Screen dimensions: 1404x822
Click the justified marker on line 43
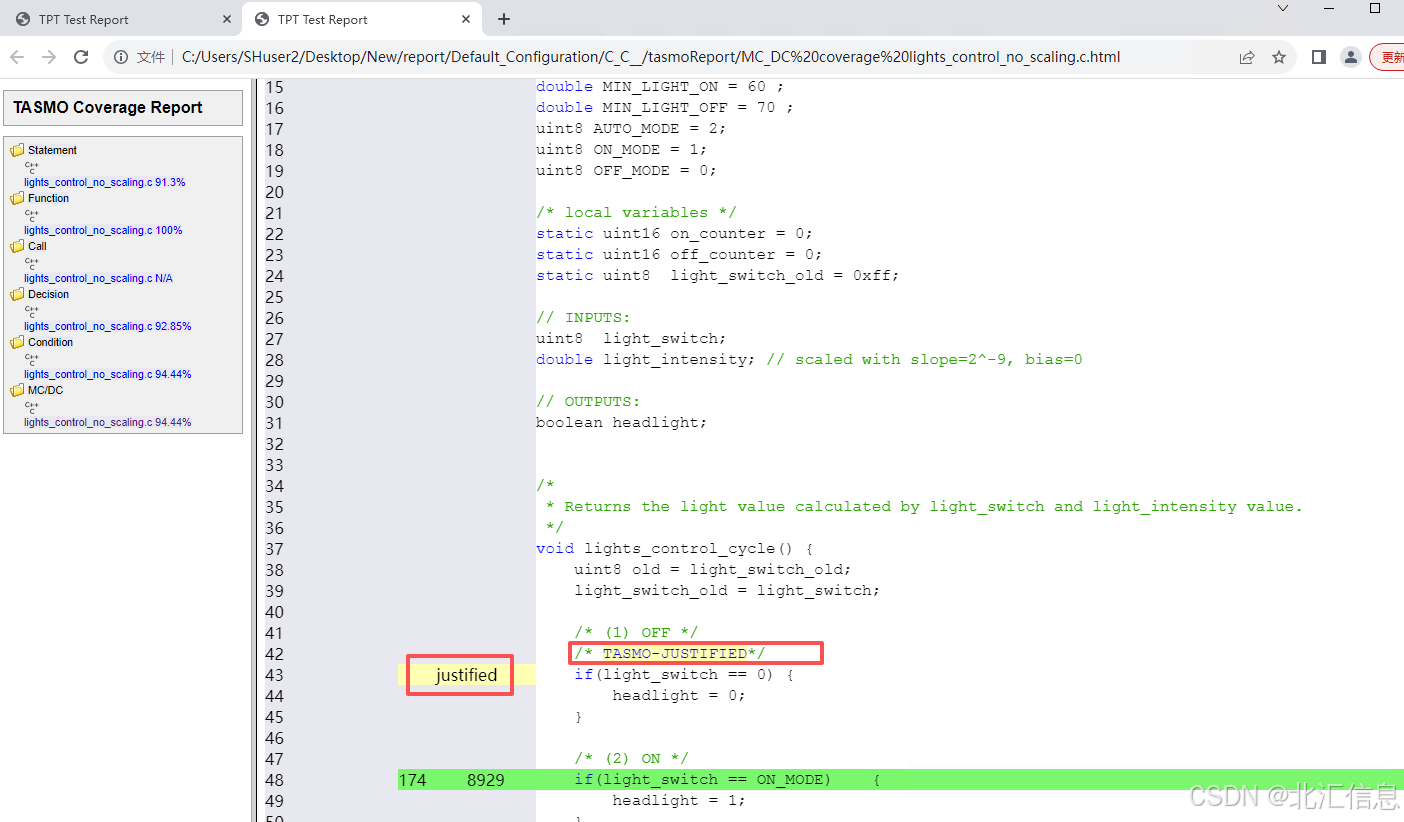pyautogui.click(x=466, y=675)
